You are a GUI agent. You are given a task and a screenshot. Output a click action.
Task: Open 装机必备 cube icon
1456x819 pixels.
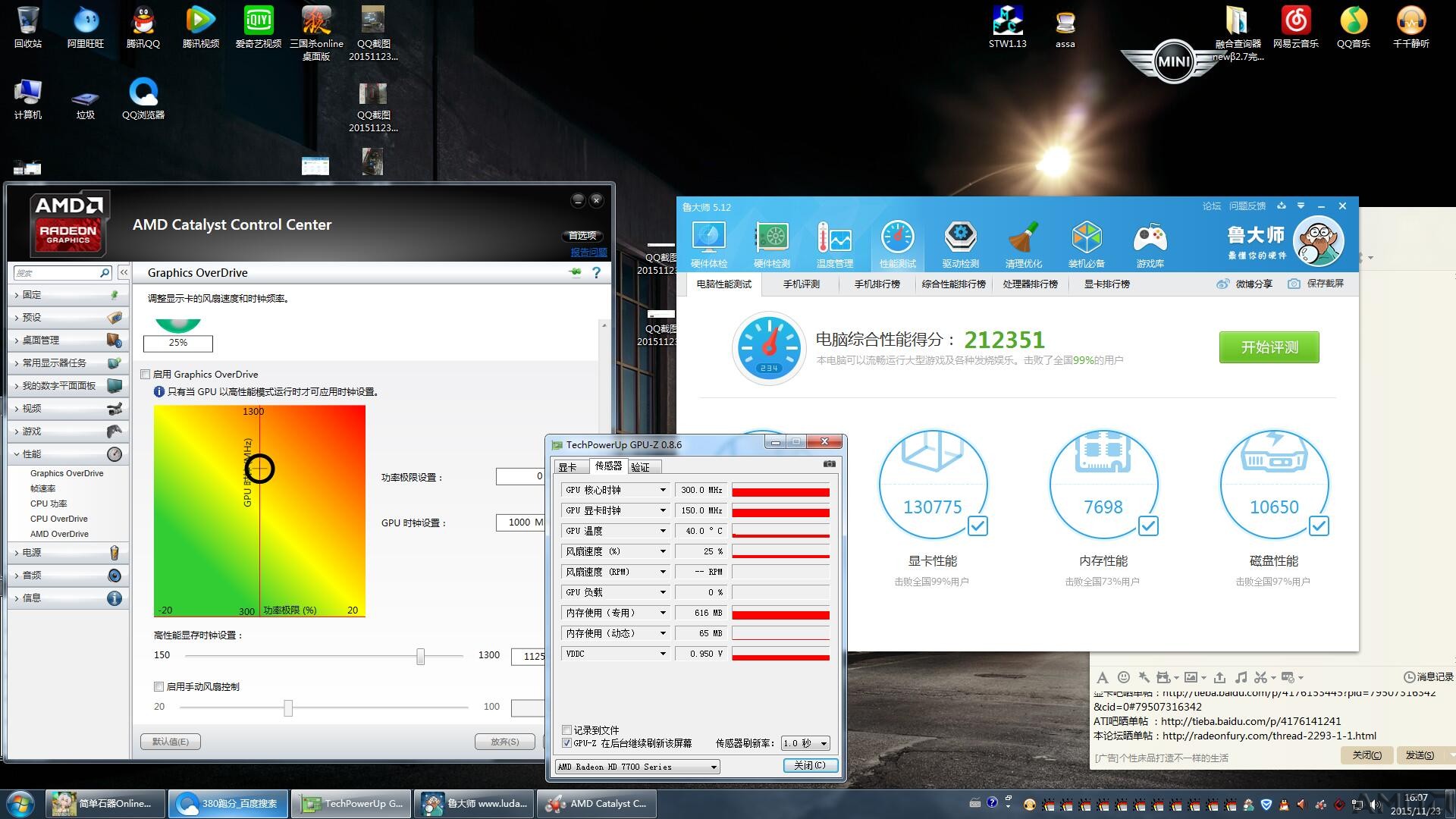(1087, 237)
